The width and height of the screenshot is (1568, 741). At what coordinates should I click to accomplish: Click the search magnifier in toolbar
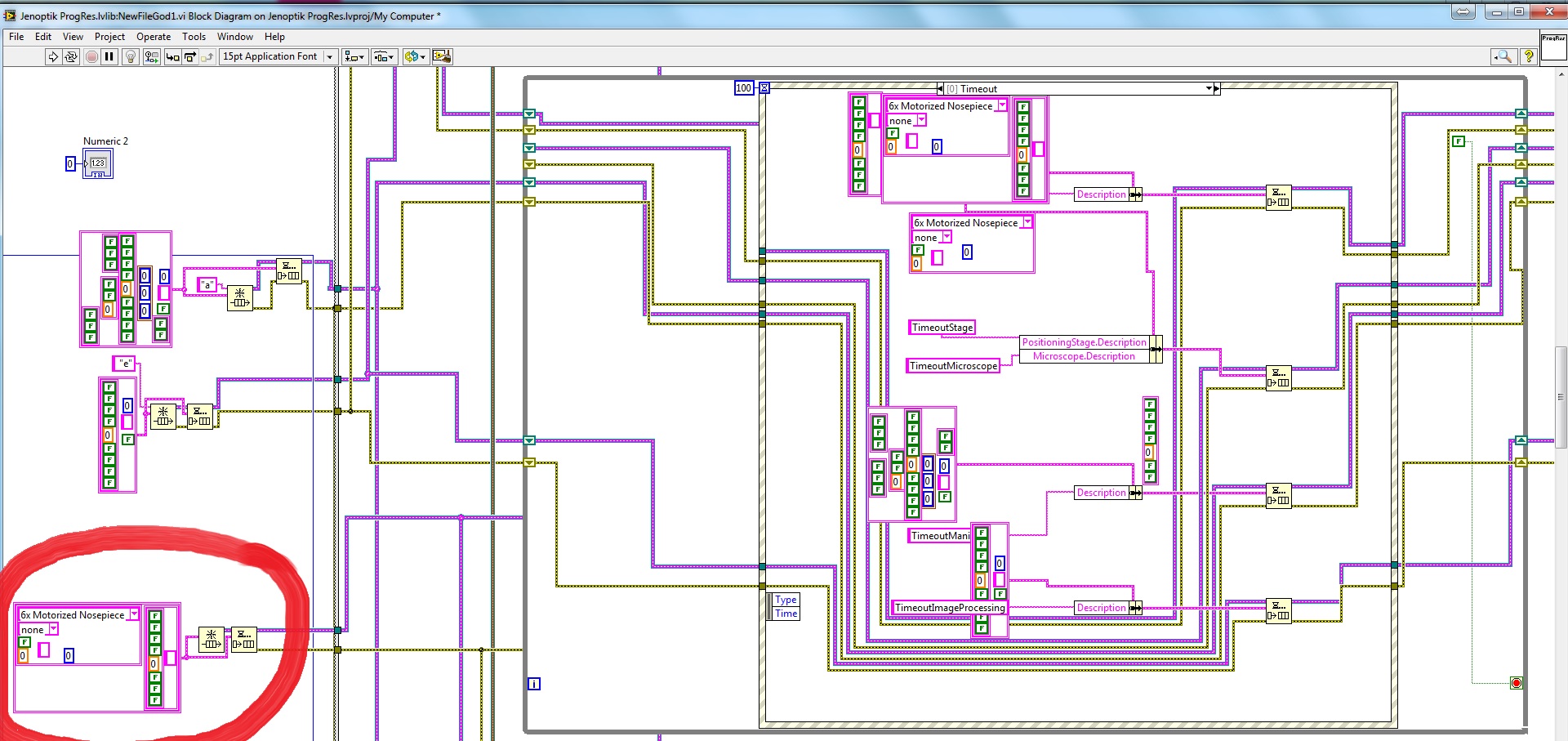[1503, 56]
